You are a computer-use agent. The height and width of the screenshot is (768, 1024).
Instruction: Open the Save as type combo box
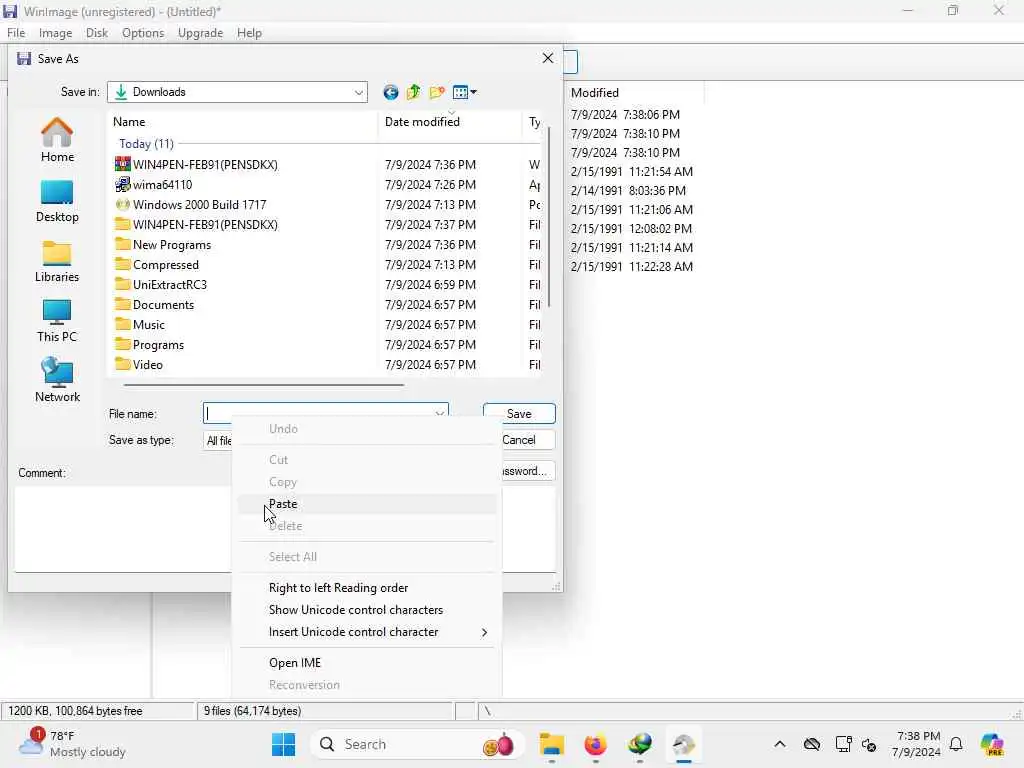pyautogui.click(x=218, y=440)
